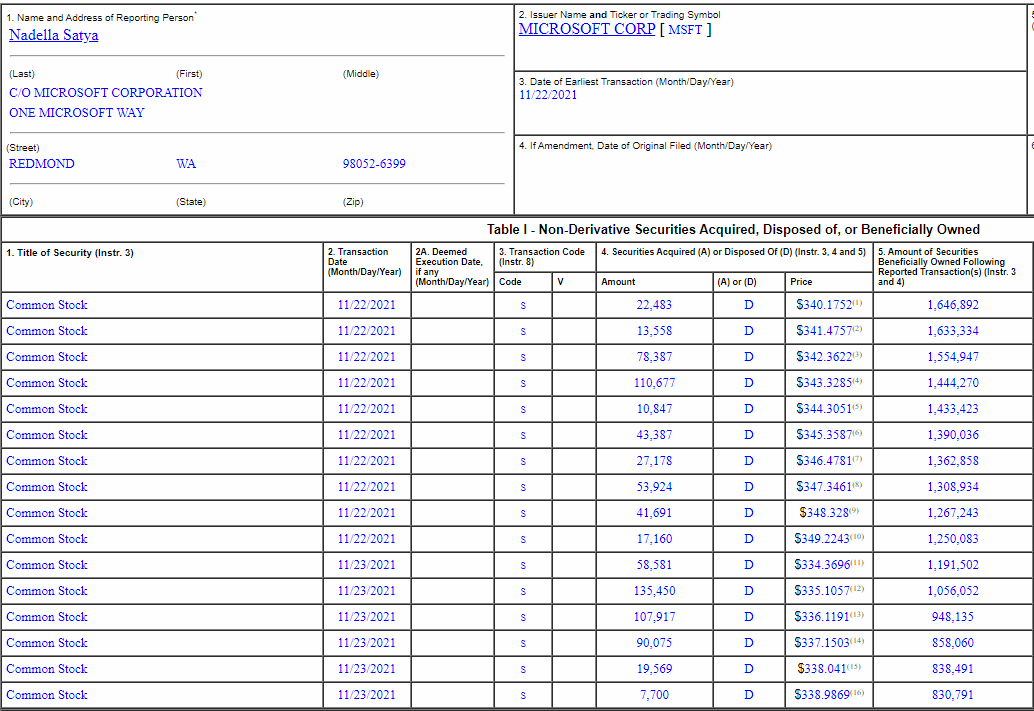The width and height of the screenshot is (1034, 711).
Task: Click footnote (1) beside price $340.1752
Action: click(x=857, y=303)
